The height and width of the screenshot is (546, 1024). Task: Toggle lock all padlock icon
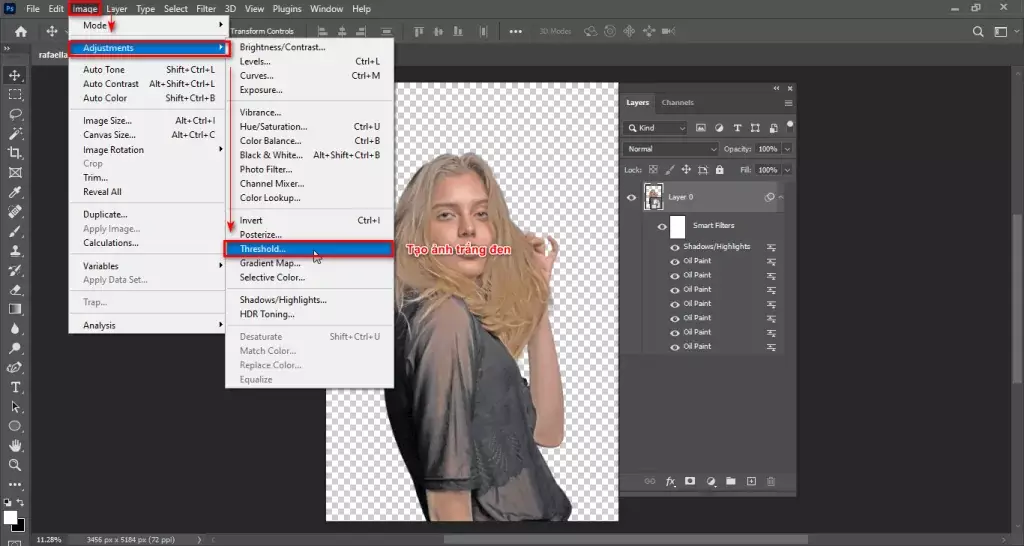coord(719,170)
